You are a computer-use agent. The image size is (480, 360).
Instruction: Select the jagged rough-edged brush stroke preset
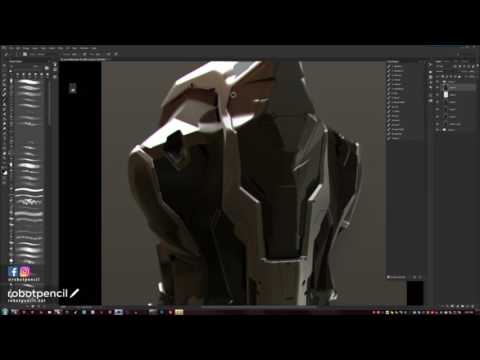click(29, 202)
